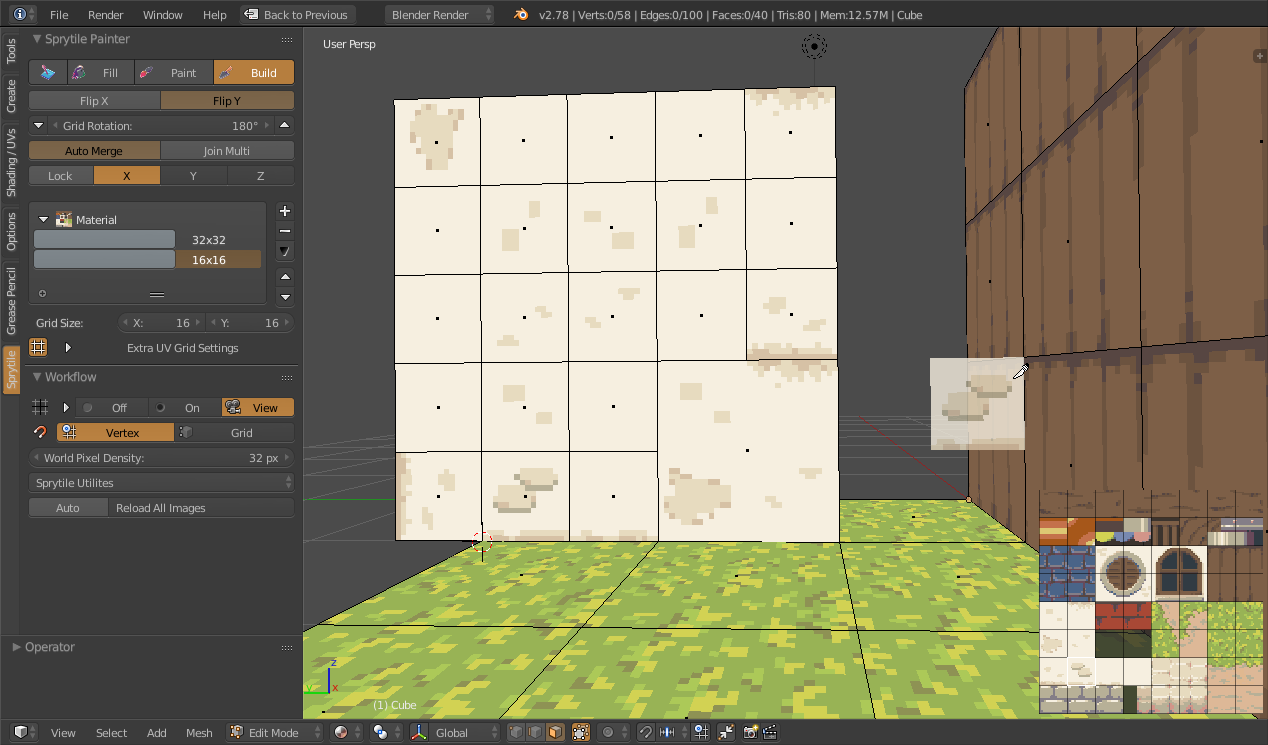The image size is (1268, 745).
Task: Expand Extra UV Grid Settings
Action: click(68, 348)
